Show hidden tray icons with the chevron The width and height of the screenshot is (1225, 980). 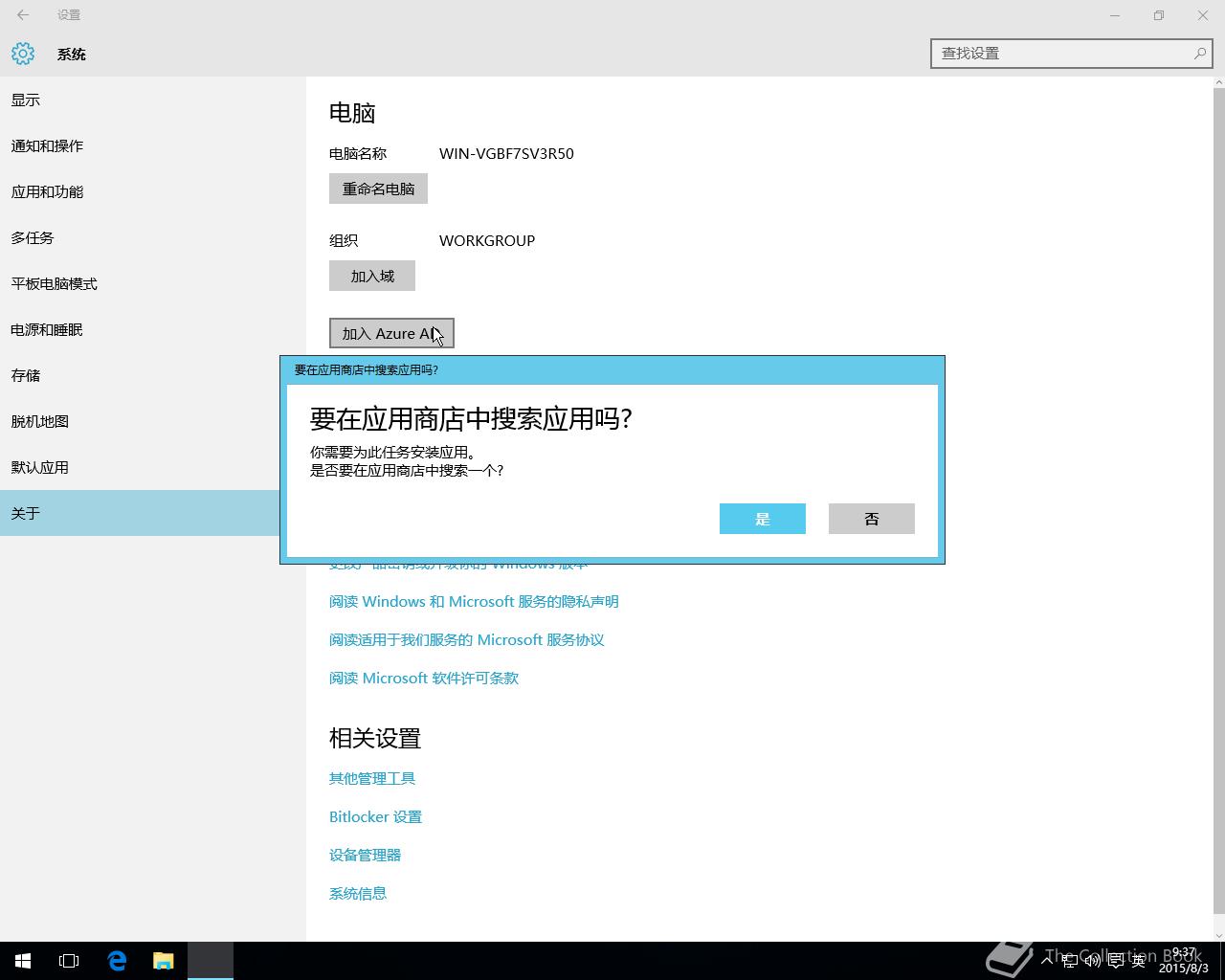[x=1048, y=961]
